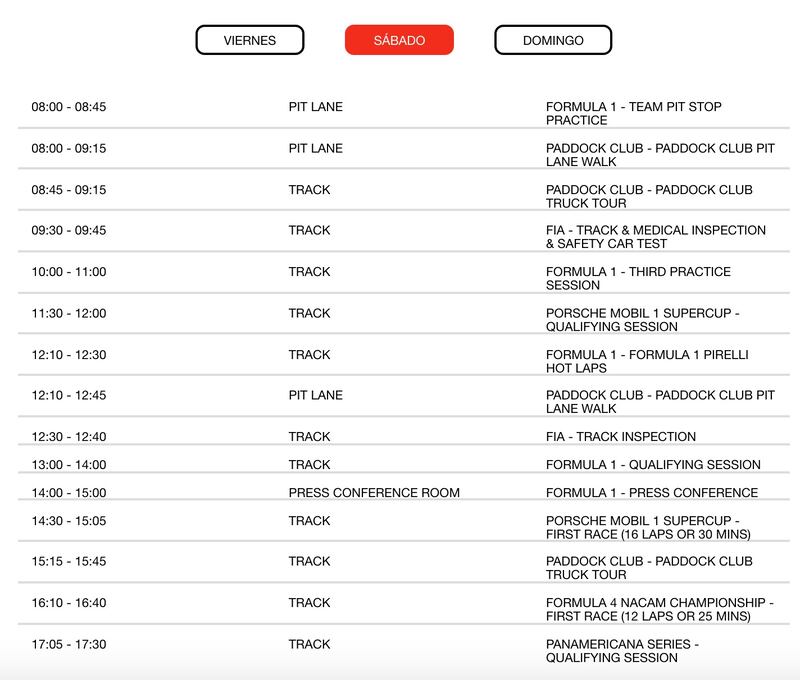This screenshot has height=680, width=800.
Task: Click the time 10:00 - 11:00
Action: (69, 272)
